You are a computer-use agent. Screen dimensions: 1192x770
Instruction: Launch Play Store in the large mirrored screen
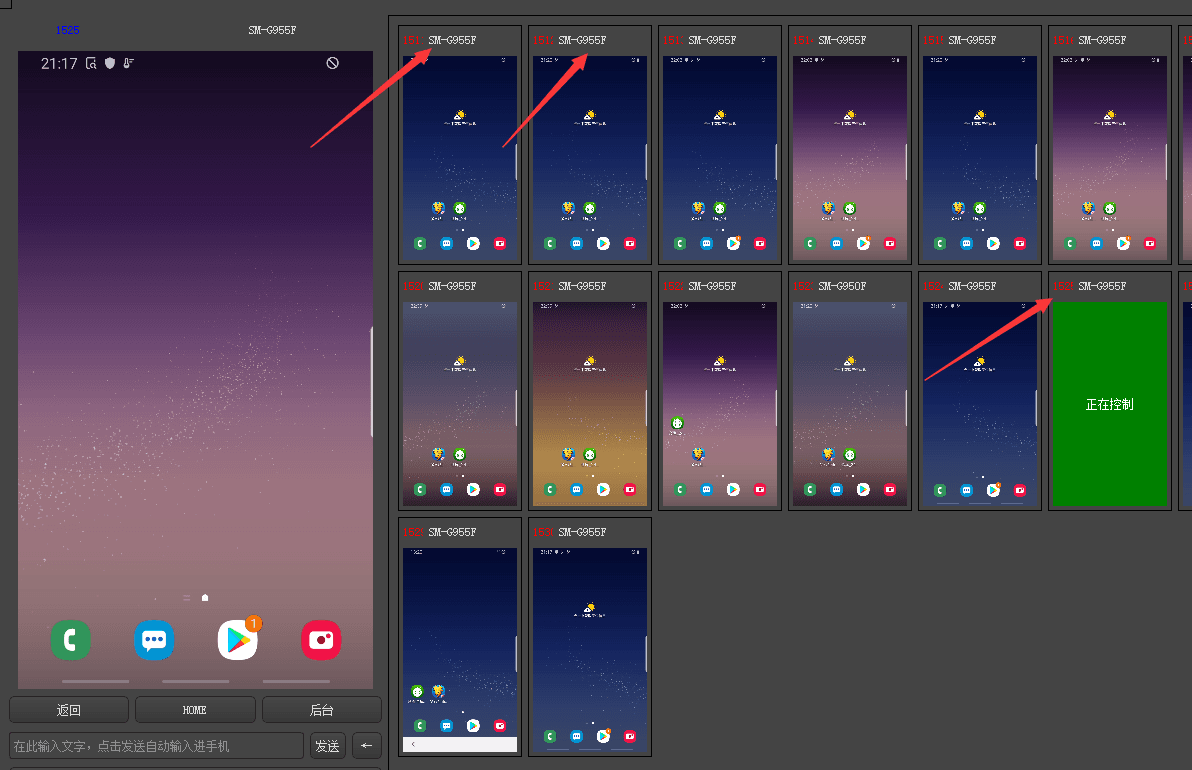(238, 640)
